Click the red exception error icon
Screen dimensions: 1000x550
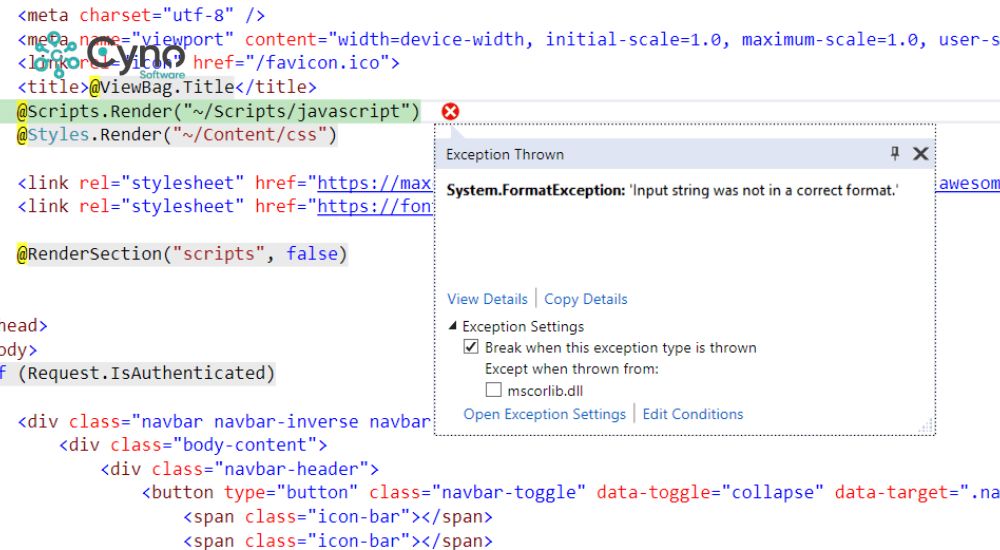pyautogui.click(x=450, y=111)
